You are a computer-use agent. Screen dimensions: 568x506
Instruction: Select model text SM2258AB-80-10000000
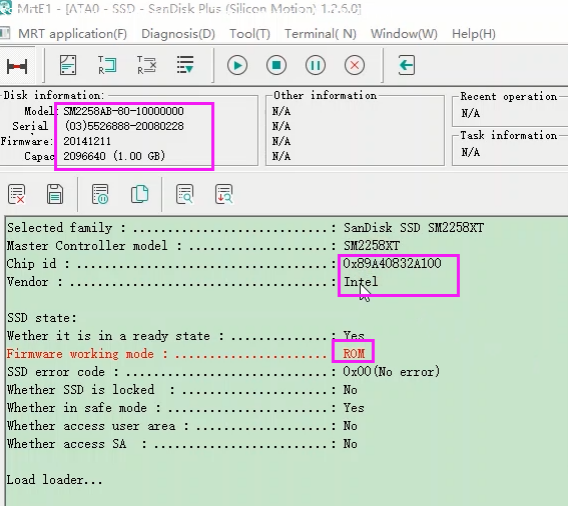click(x=124, y=111)
